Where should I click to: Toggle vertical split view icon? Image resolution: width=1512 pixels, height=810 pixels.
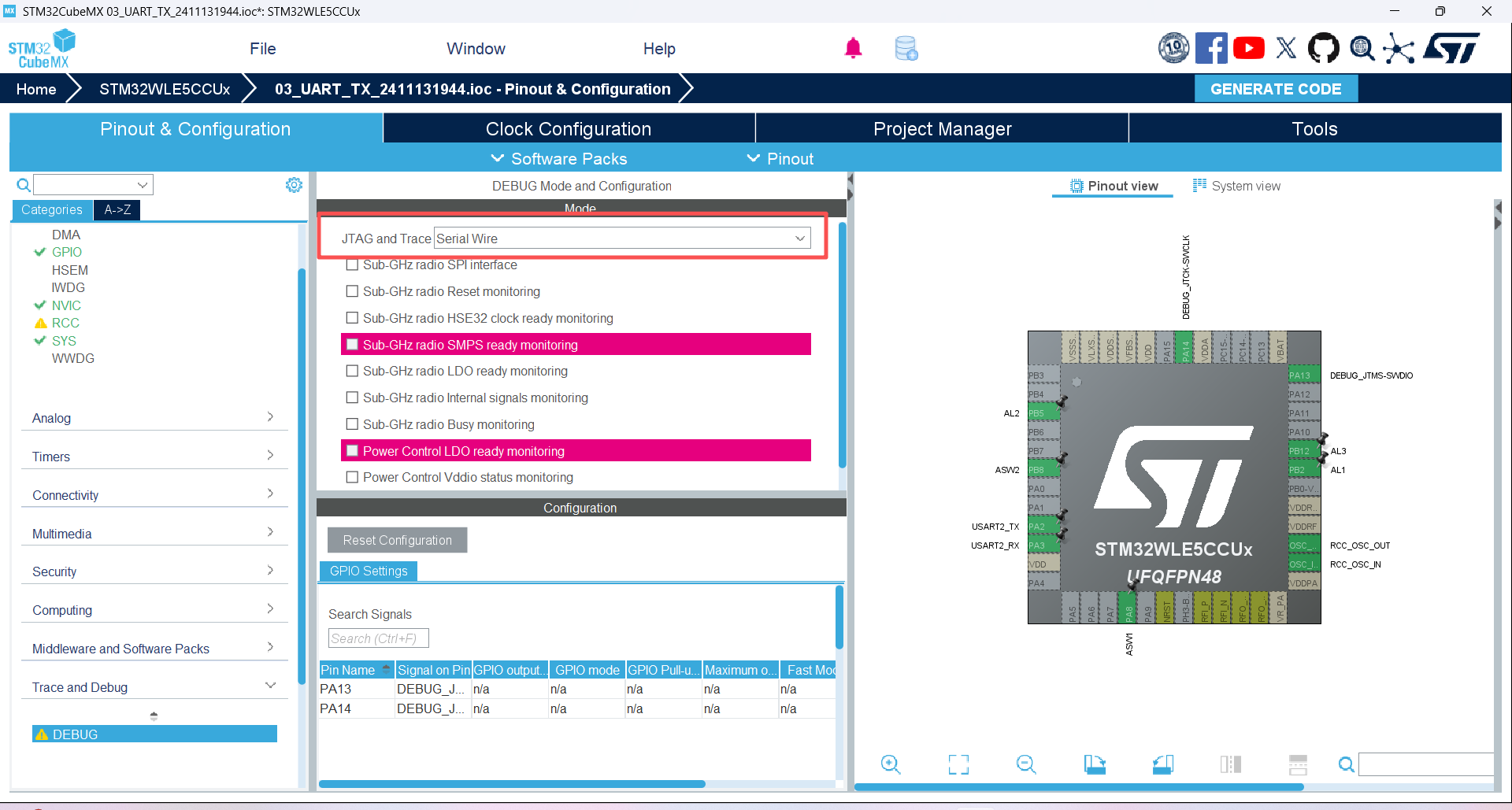pos(1230,764)
